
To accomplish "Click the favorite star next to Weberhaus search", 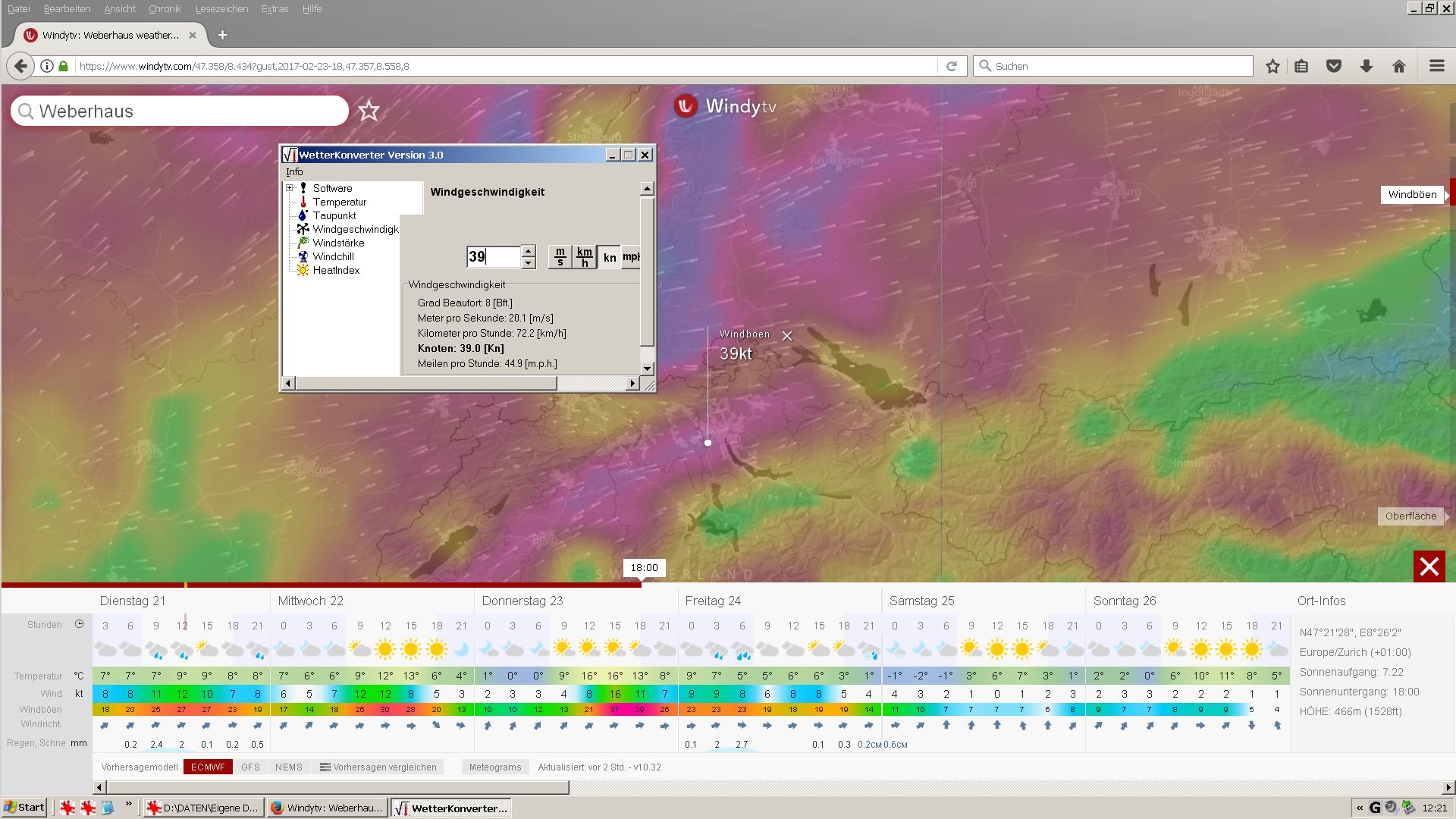I will [x=369, y=111].
